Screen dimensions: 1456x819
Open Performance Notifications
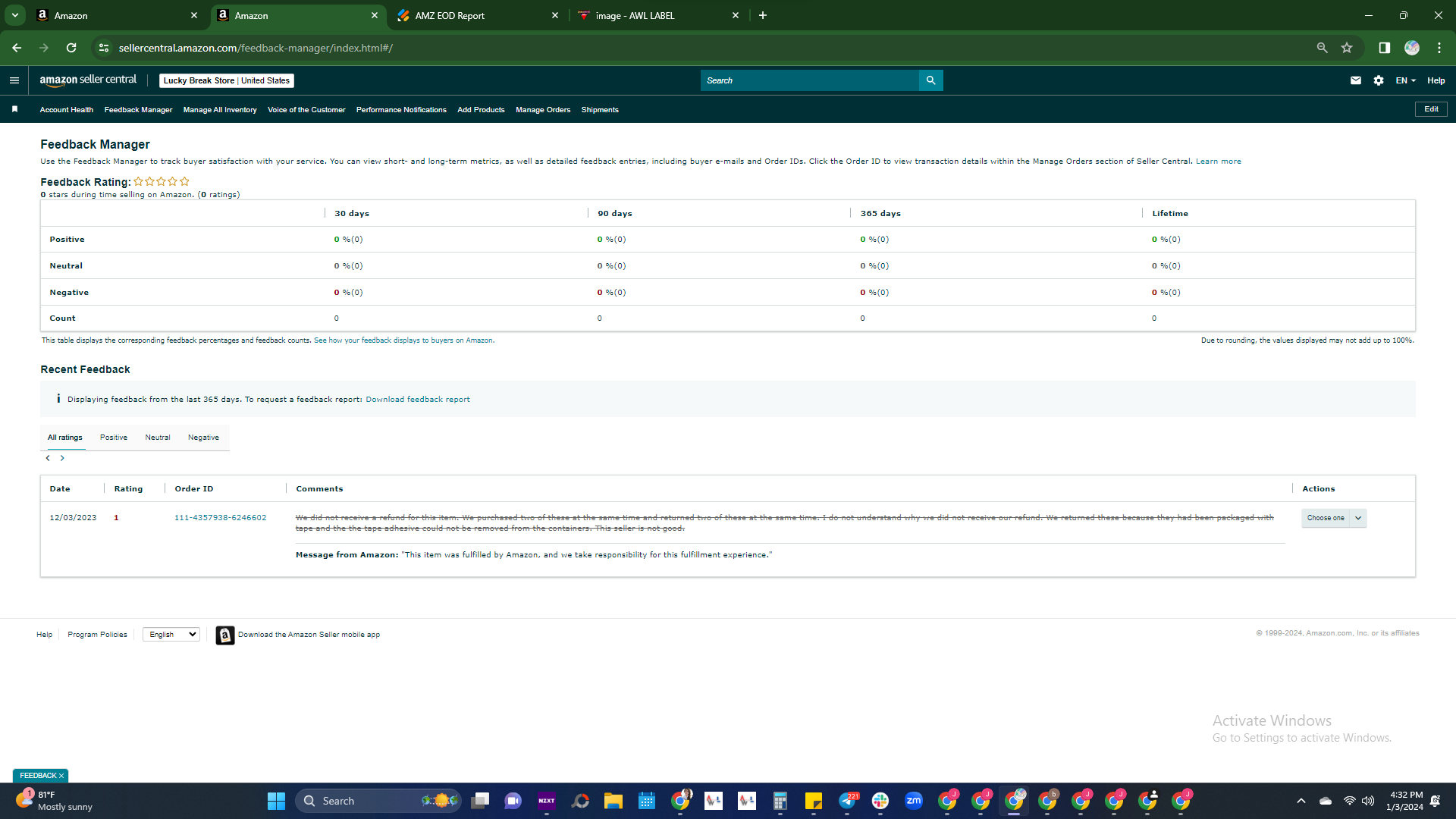[x=401, y=110]
